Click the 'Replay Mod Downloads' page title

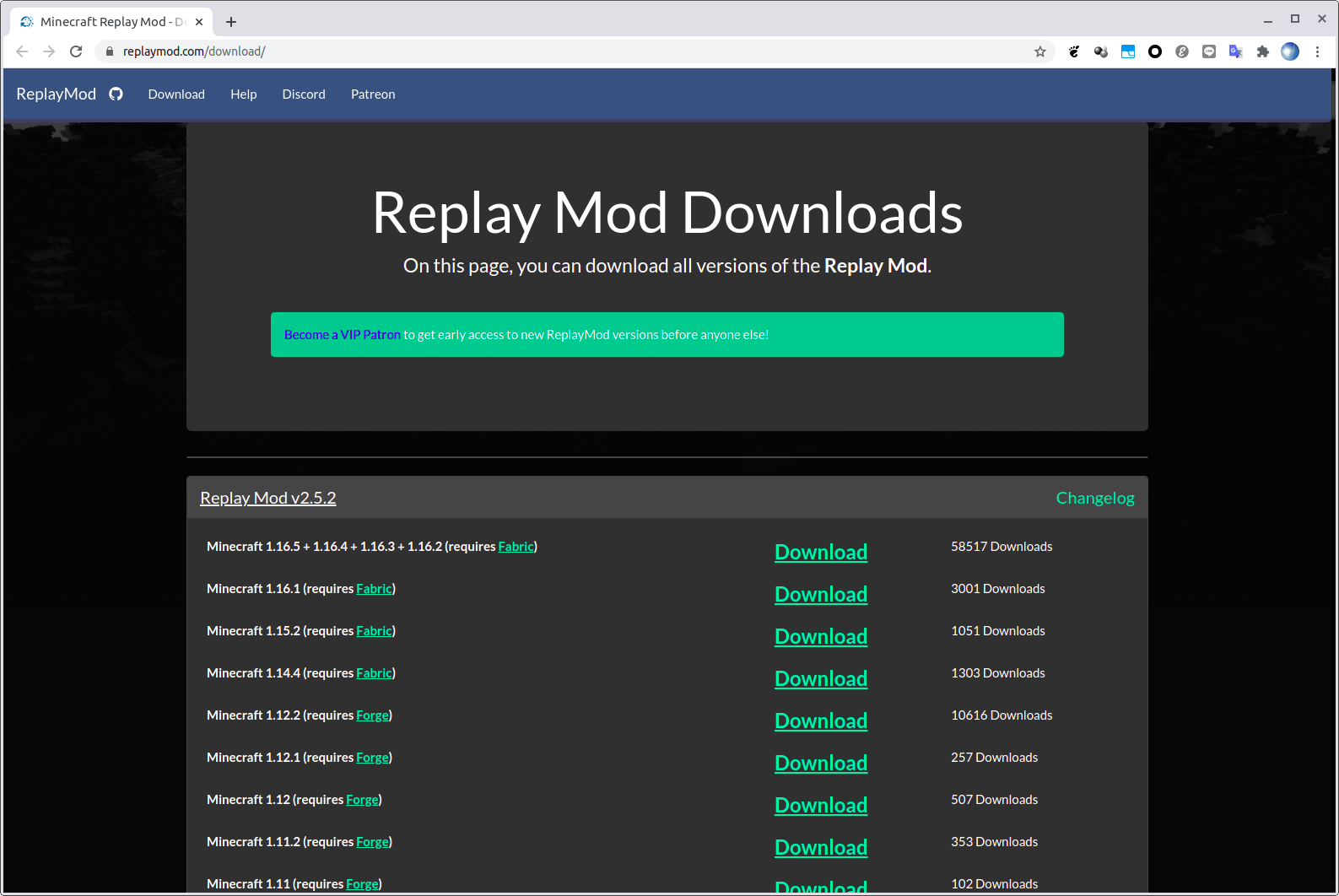(667, 213)
